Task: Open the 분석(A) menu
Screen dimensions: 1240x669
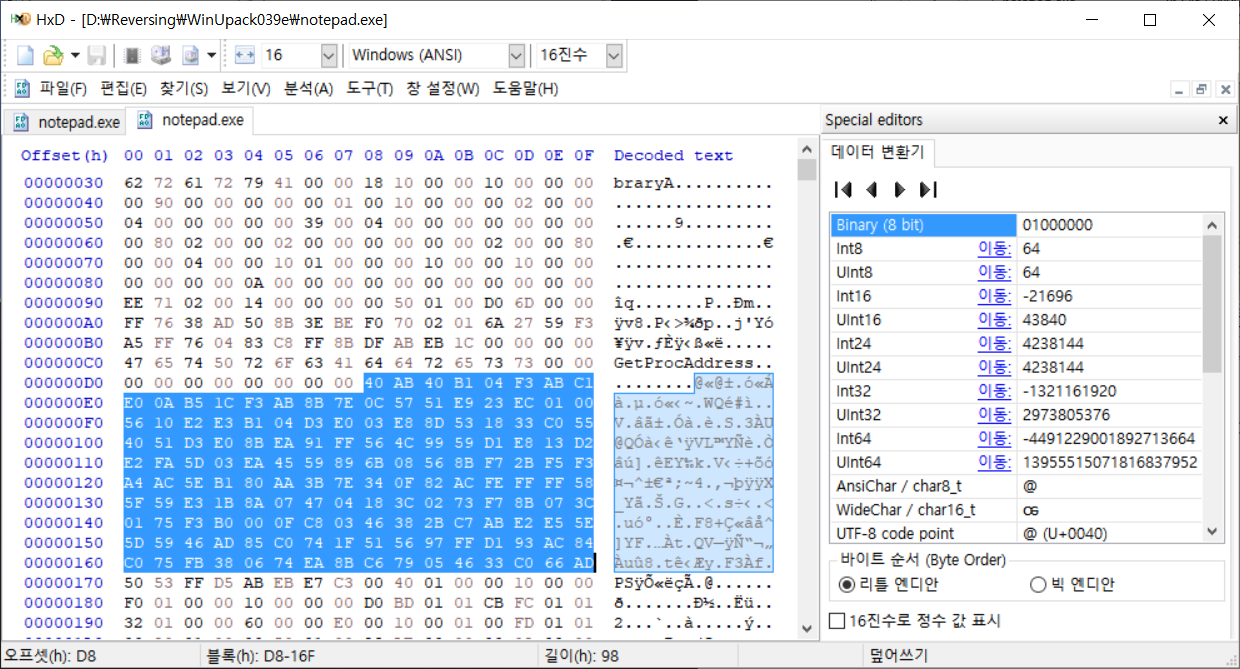Action: pyautogui.click(x=308, y=89)
